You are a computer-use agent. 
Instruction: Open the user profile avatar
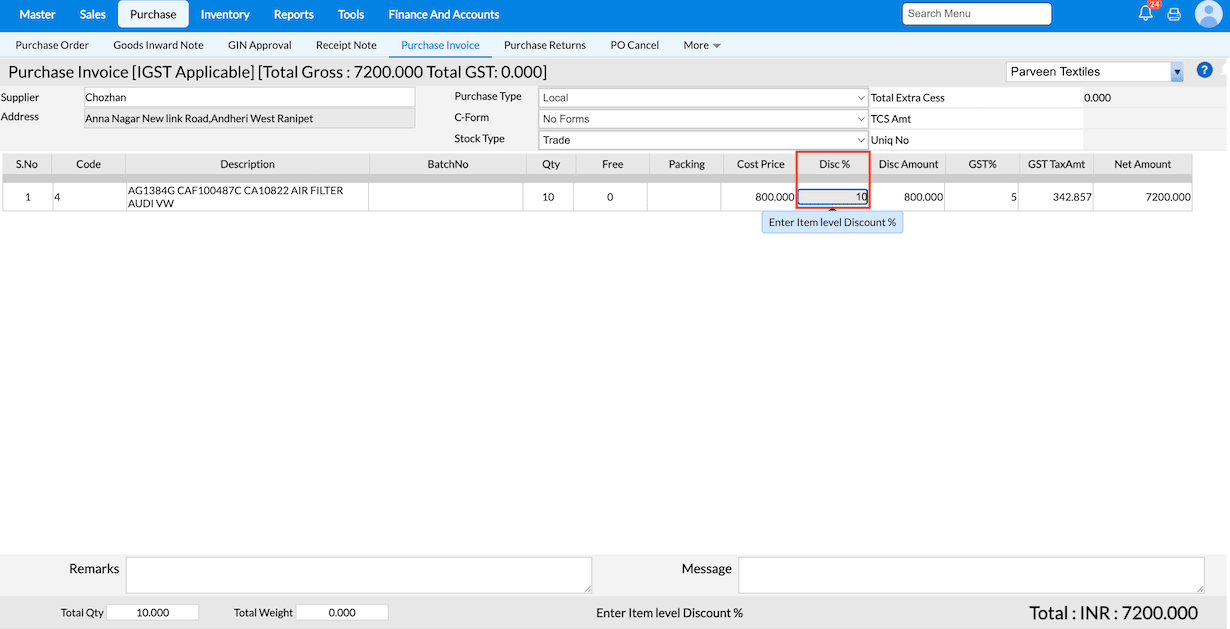coord(1208,14)
